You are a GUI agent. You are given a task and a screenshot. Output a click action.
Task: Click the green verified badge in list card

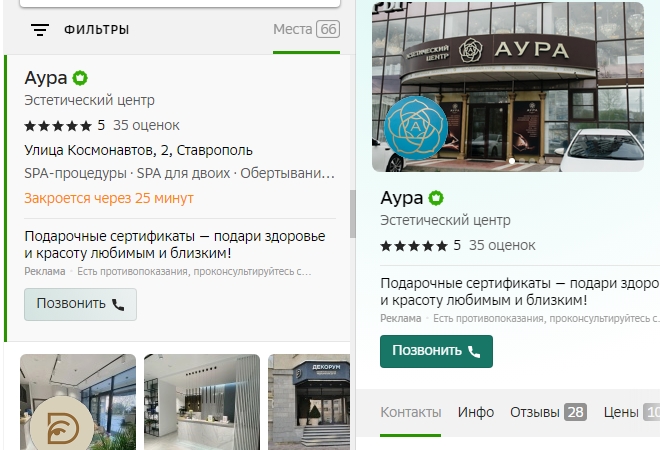click(80, 78)
